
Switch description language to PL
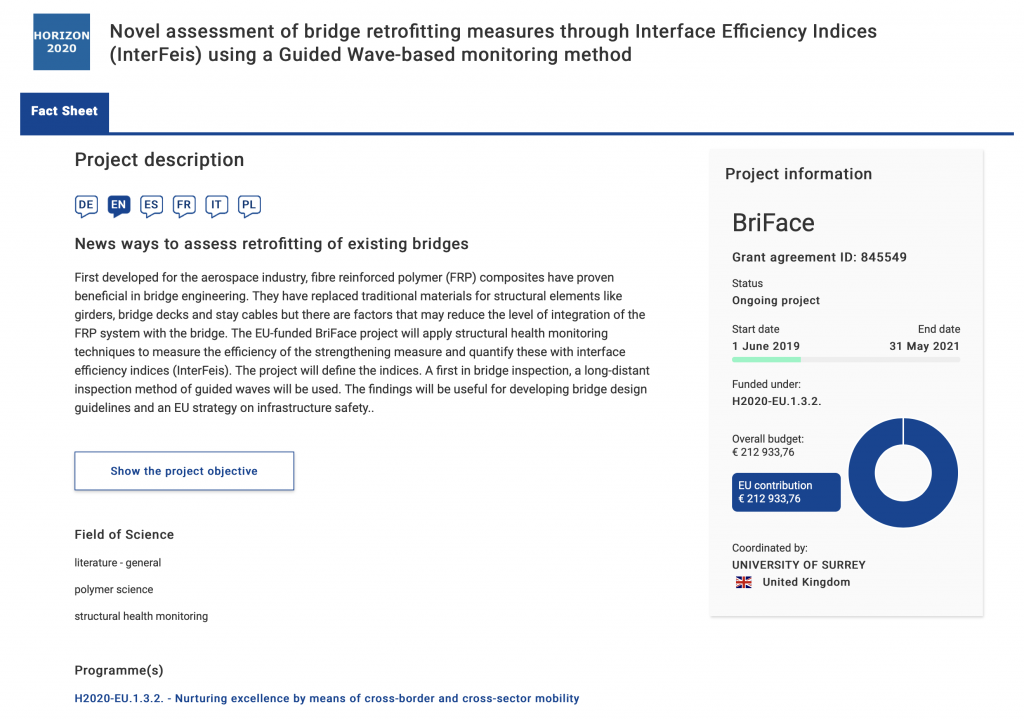coord(249,206)
